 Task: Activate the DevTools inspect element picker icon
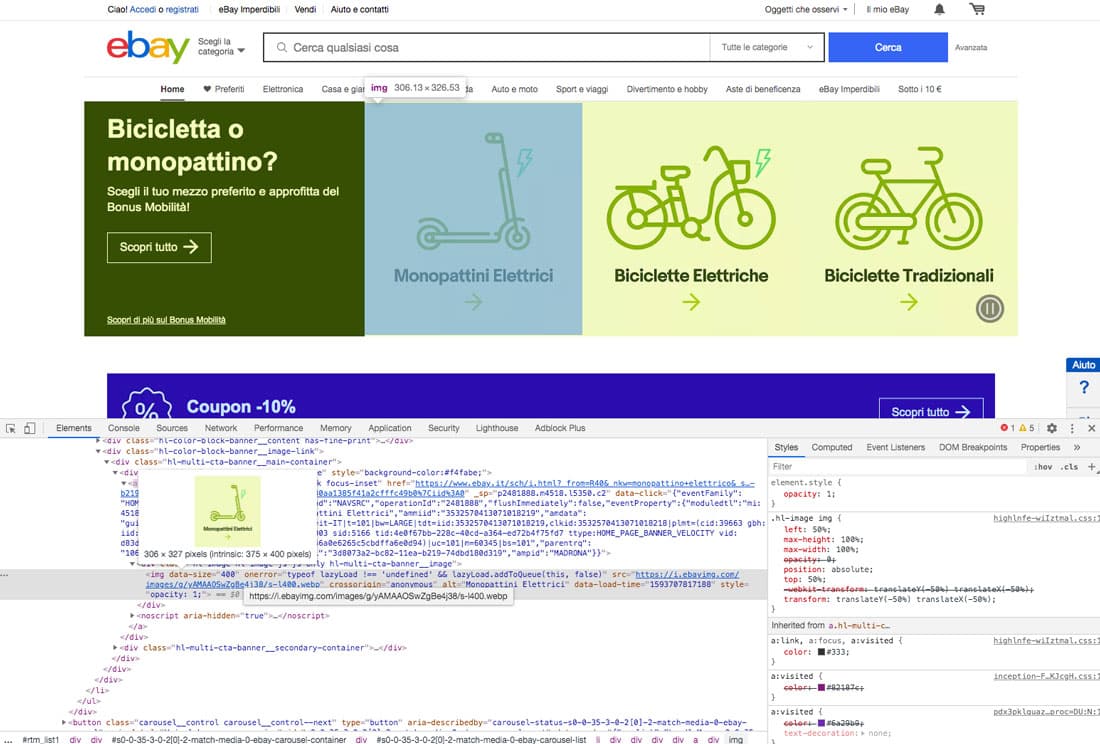click(x=11, y=428)
